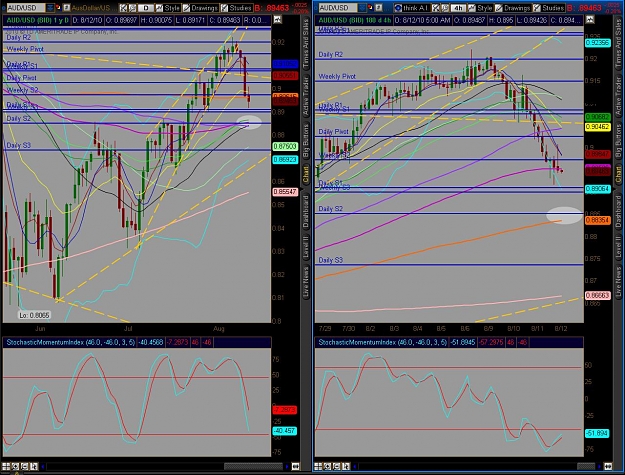Click 0.85547 pink price label on left axis
Image resolution: width=625 pixels, height=475 pixels.
[285, 192]
